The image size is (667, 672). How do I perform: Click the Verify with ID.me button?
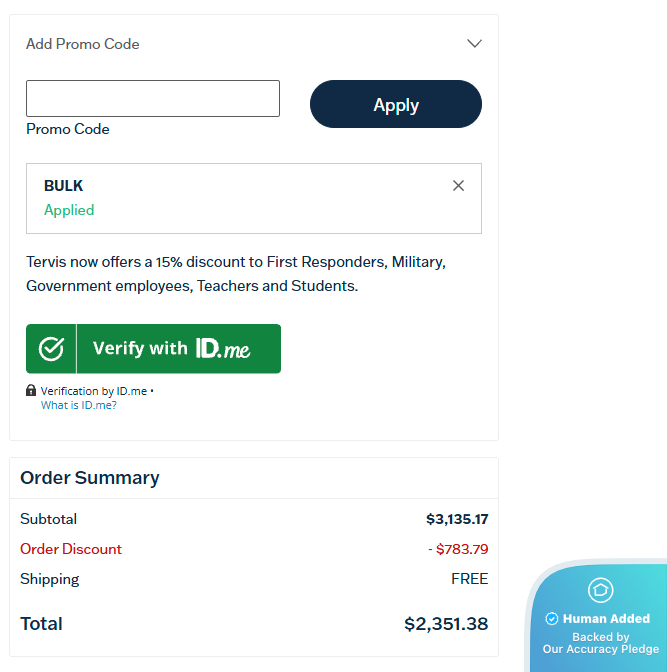click(x=153, y=349)
